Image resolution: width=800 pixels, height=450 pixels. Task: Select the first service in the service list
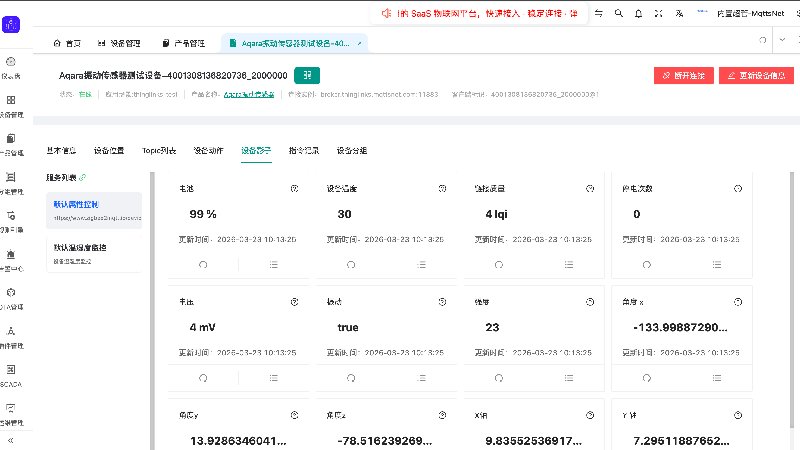pyautogui.click(x=94, y=210)
